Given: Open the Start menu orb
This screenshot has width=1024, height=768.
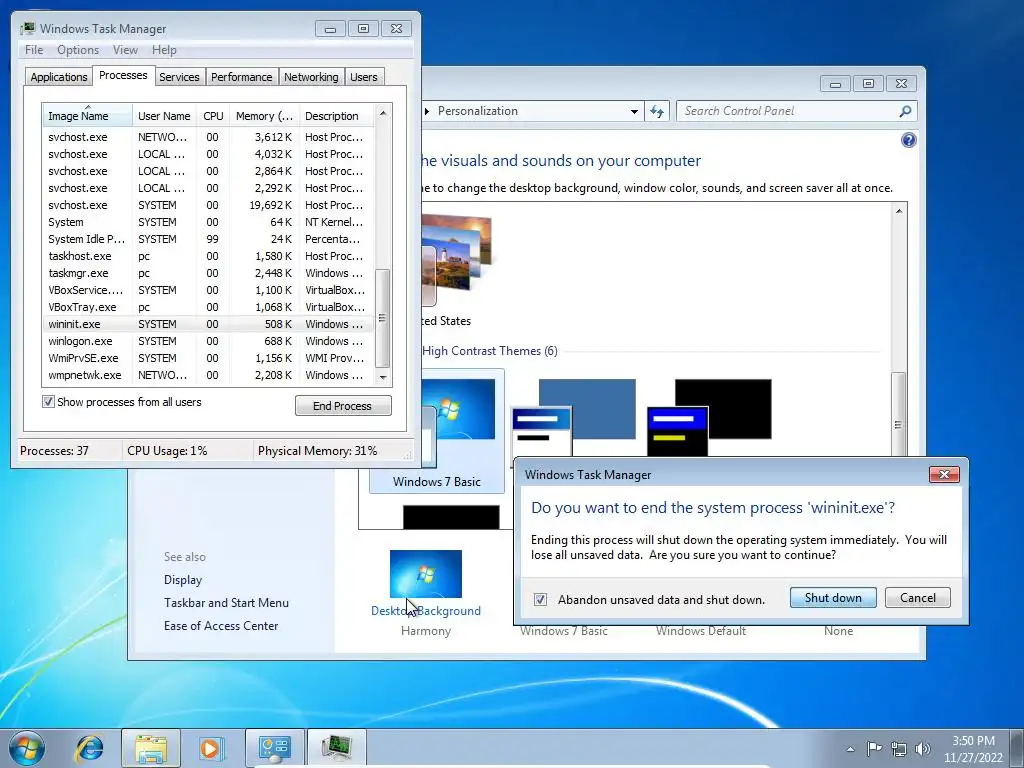Looking at the screenshot, I should pyautogui.click(x=27, y=748).
